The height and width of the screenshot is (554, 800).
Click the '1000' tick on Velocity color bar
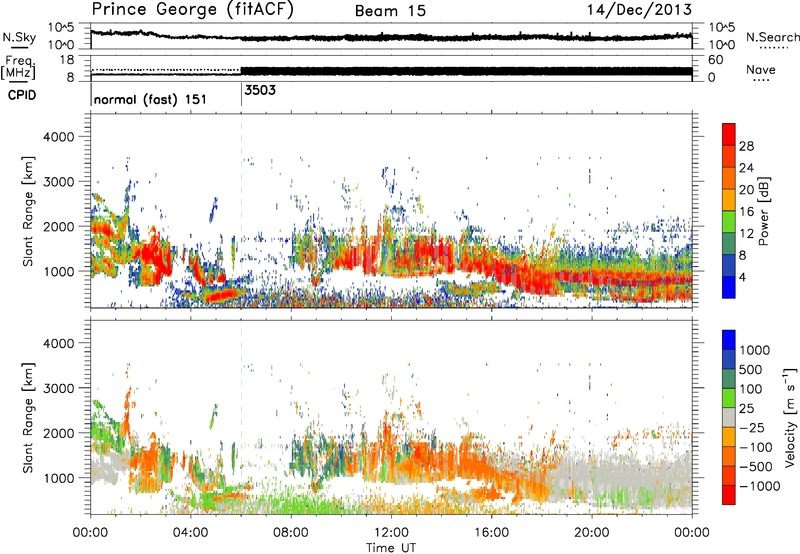tap(754, 350)
